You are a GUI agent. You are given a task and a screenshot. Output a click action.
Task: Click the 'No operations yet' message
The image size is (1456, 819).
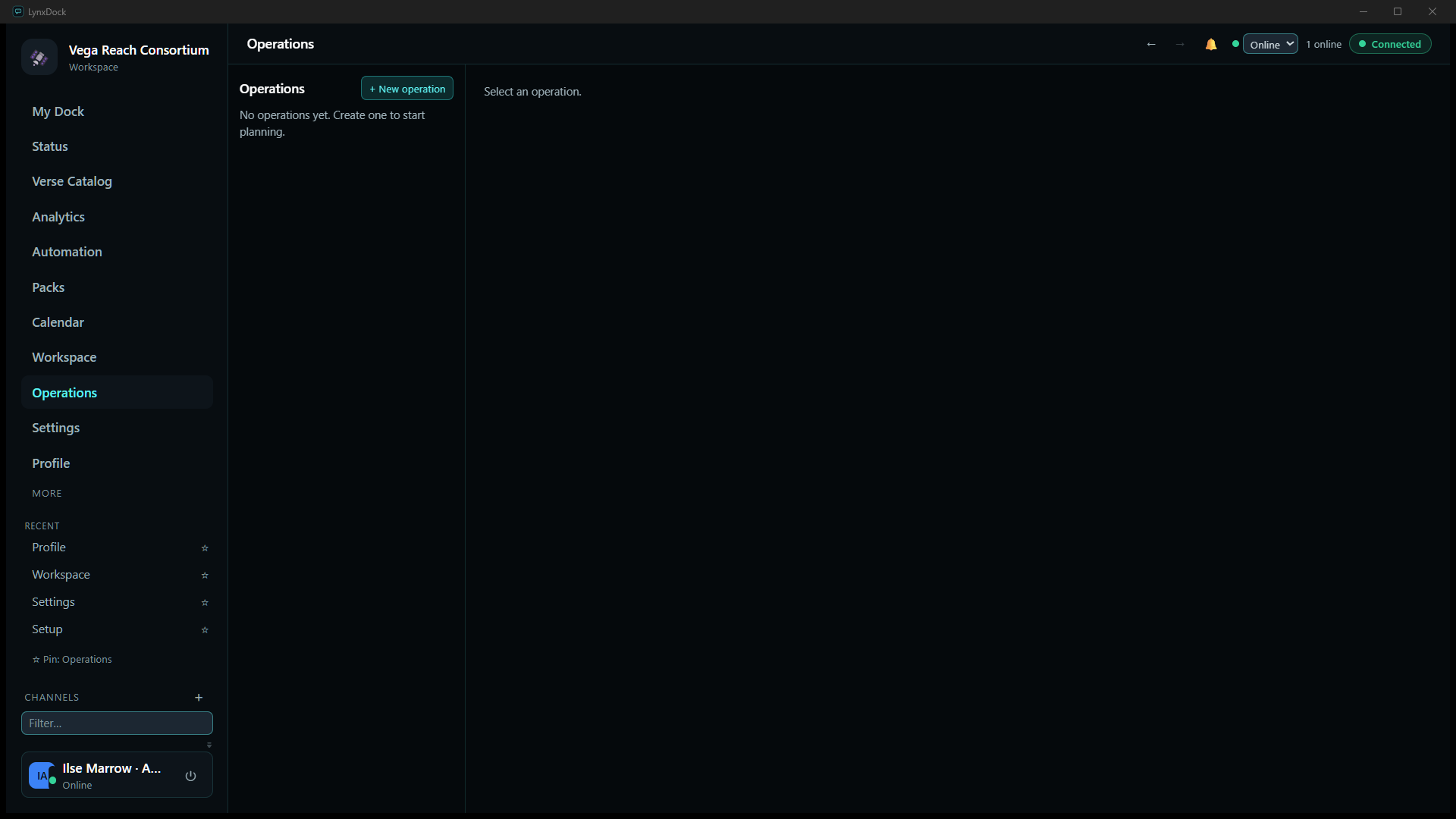pyautogui.click(x=332, y=124)
